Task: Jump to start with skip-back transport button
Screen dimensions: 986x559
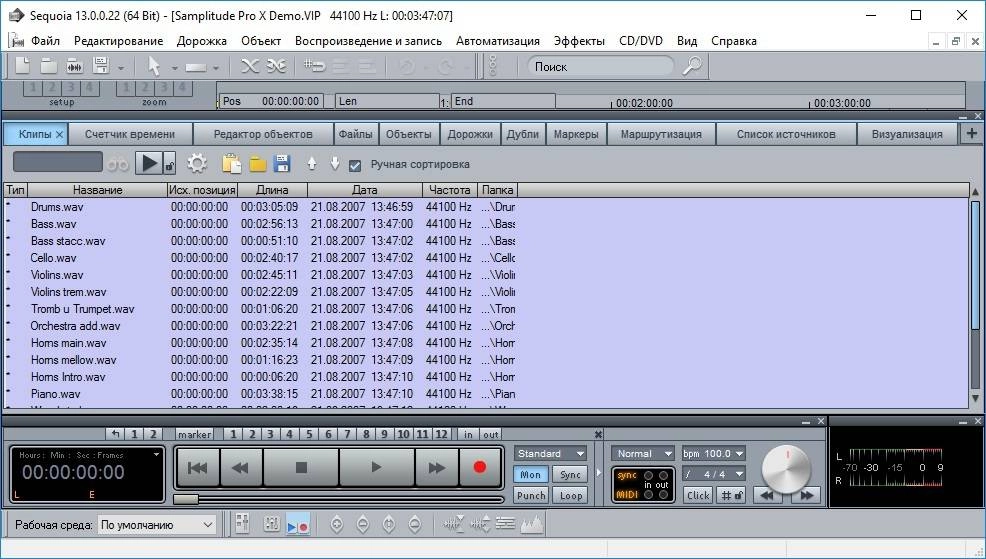Action: click(x=197, y=467)
